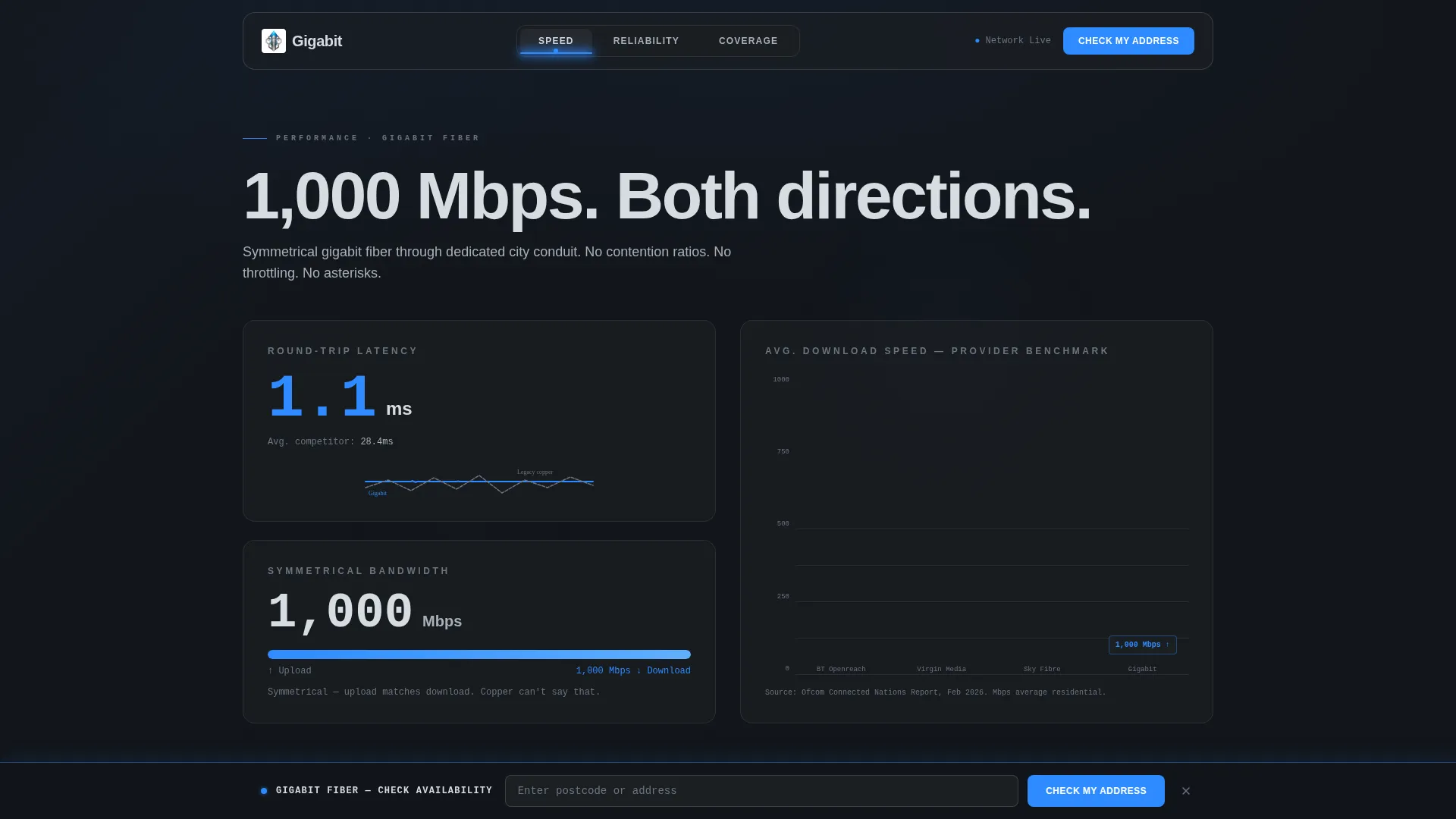
Task: Click Check My Address in header
Action: [x=1128, y=41]
